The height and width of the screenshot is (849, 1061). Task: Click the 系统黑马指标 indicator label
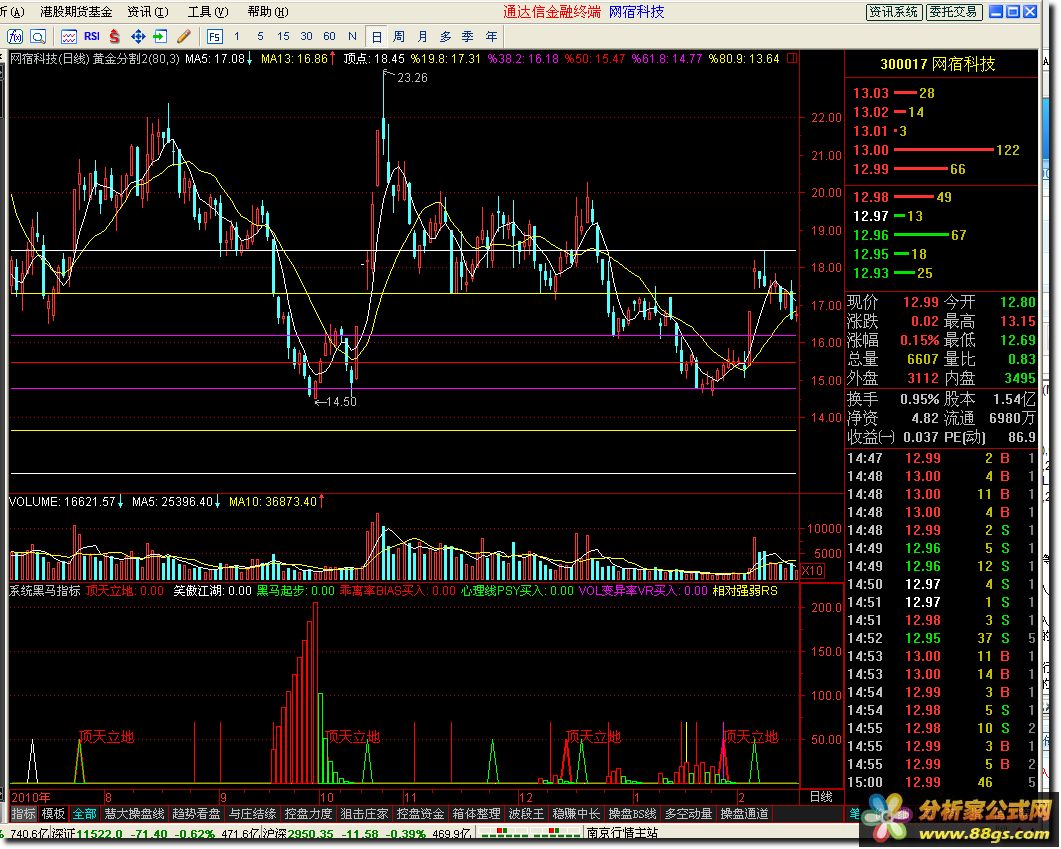pyautogui.click(x=45, y=591)
